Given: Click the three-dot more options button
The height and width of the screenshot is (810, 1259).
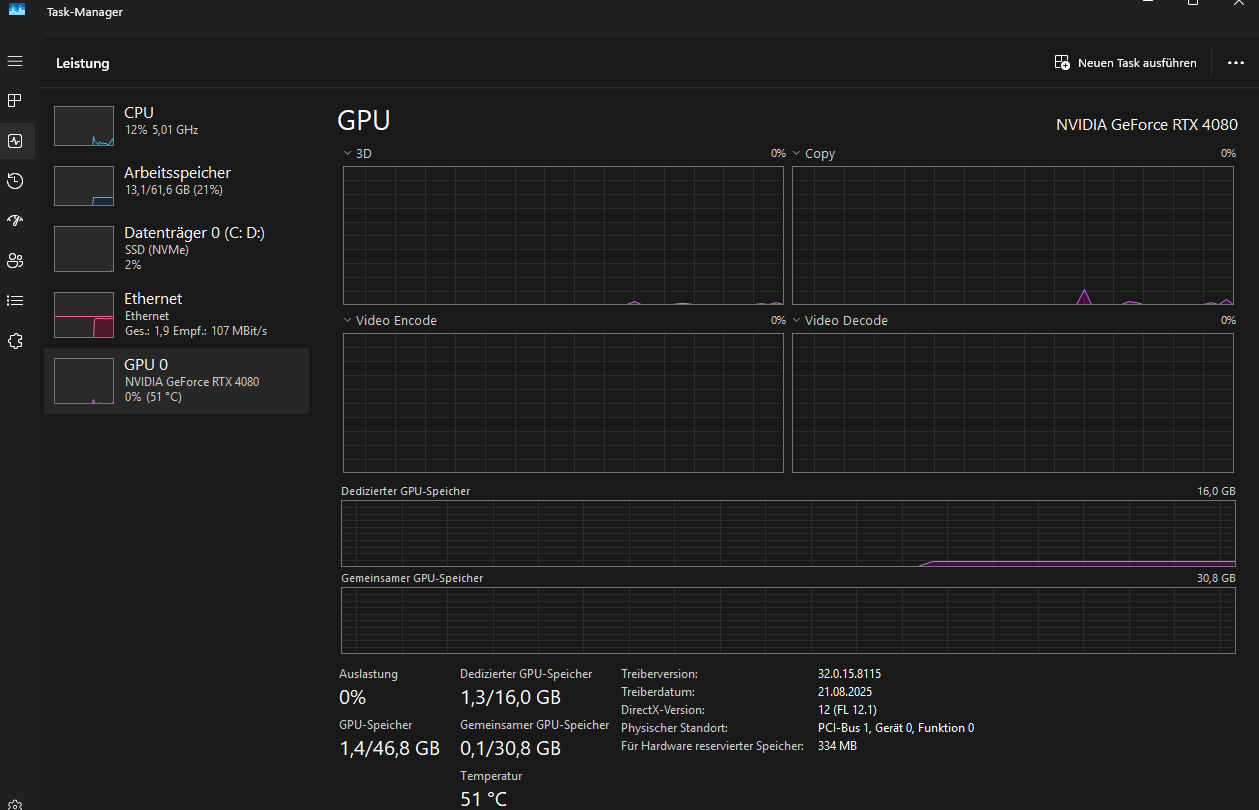Looking at the screenshot, I should [x=1236, y=63].
